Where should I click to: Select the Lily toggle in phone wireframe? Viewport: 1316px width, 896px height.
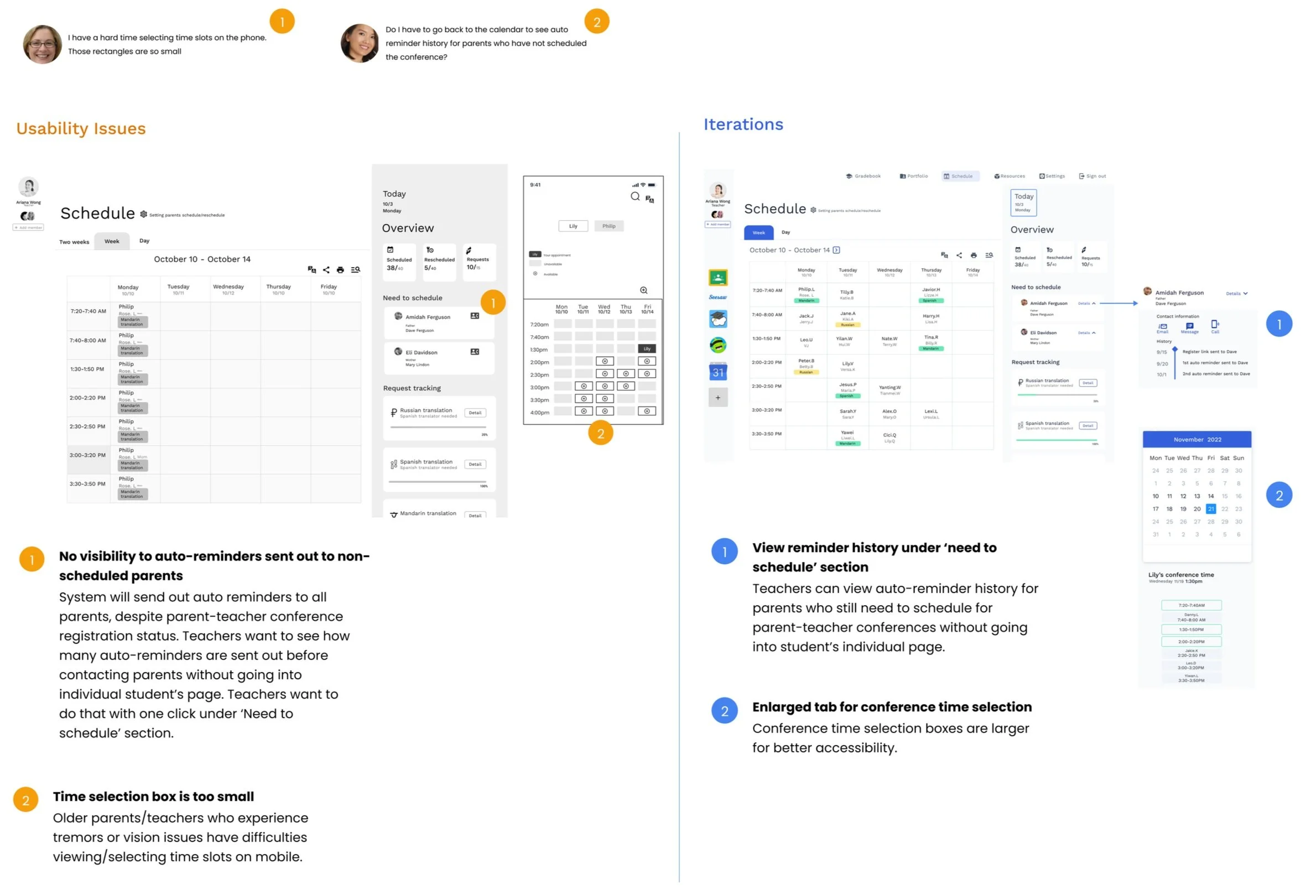click(573, 226)
